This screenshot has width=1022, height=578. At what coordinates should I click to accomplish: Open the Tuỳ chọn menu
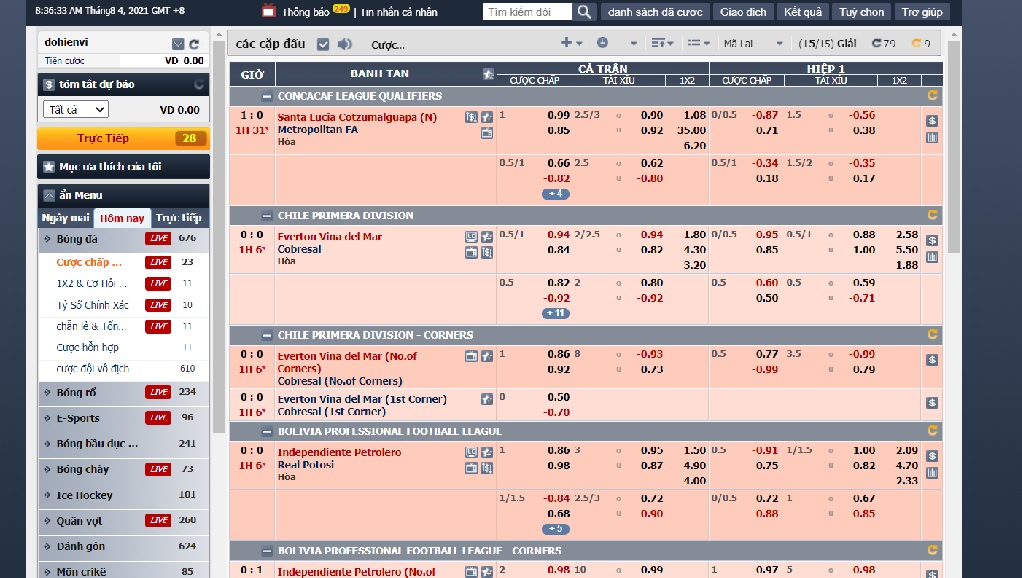tap(862, 12)
